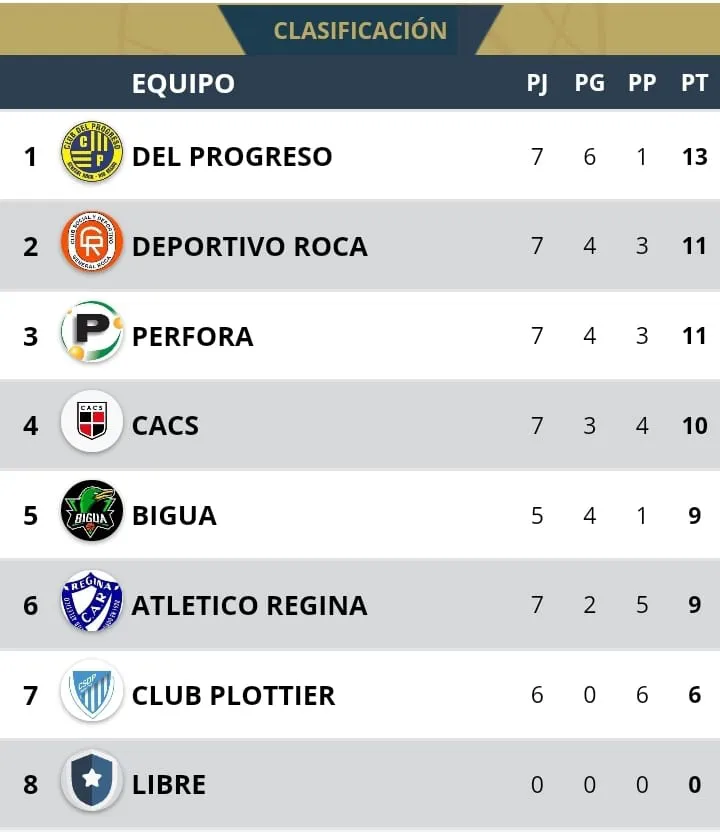The height and width of the screenshot is (832, 720).
Task: Sort by the PJ column header
Action: (x=537, y=83)
